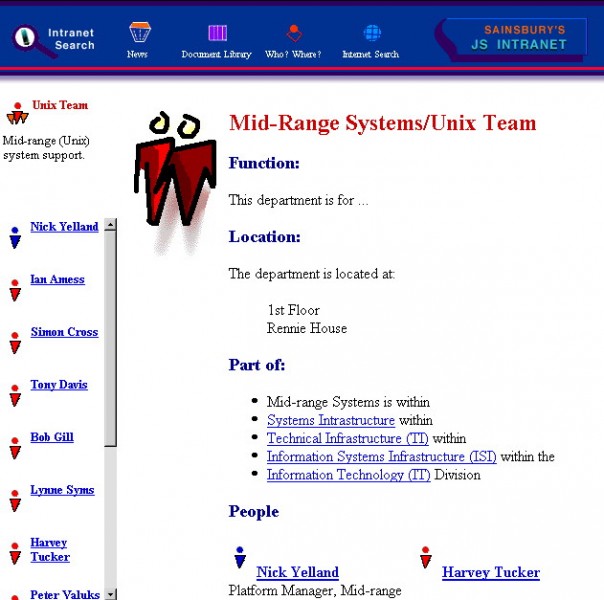The height and width of the screenshot is (600, 604).
Task: Open Tony Davis's profile link
Action: [x=59, y=385]
